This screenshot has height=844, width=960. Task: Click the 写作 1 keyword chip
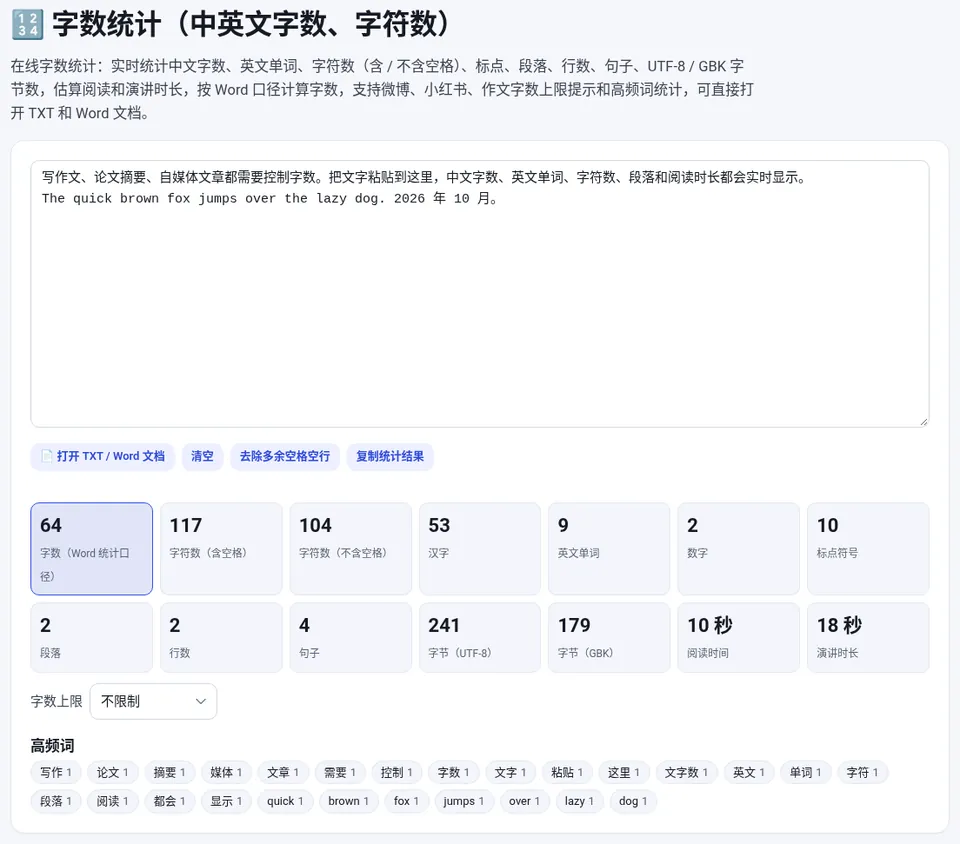(x=56, y=772)
